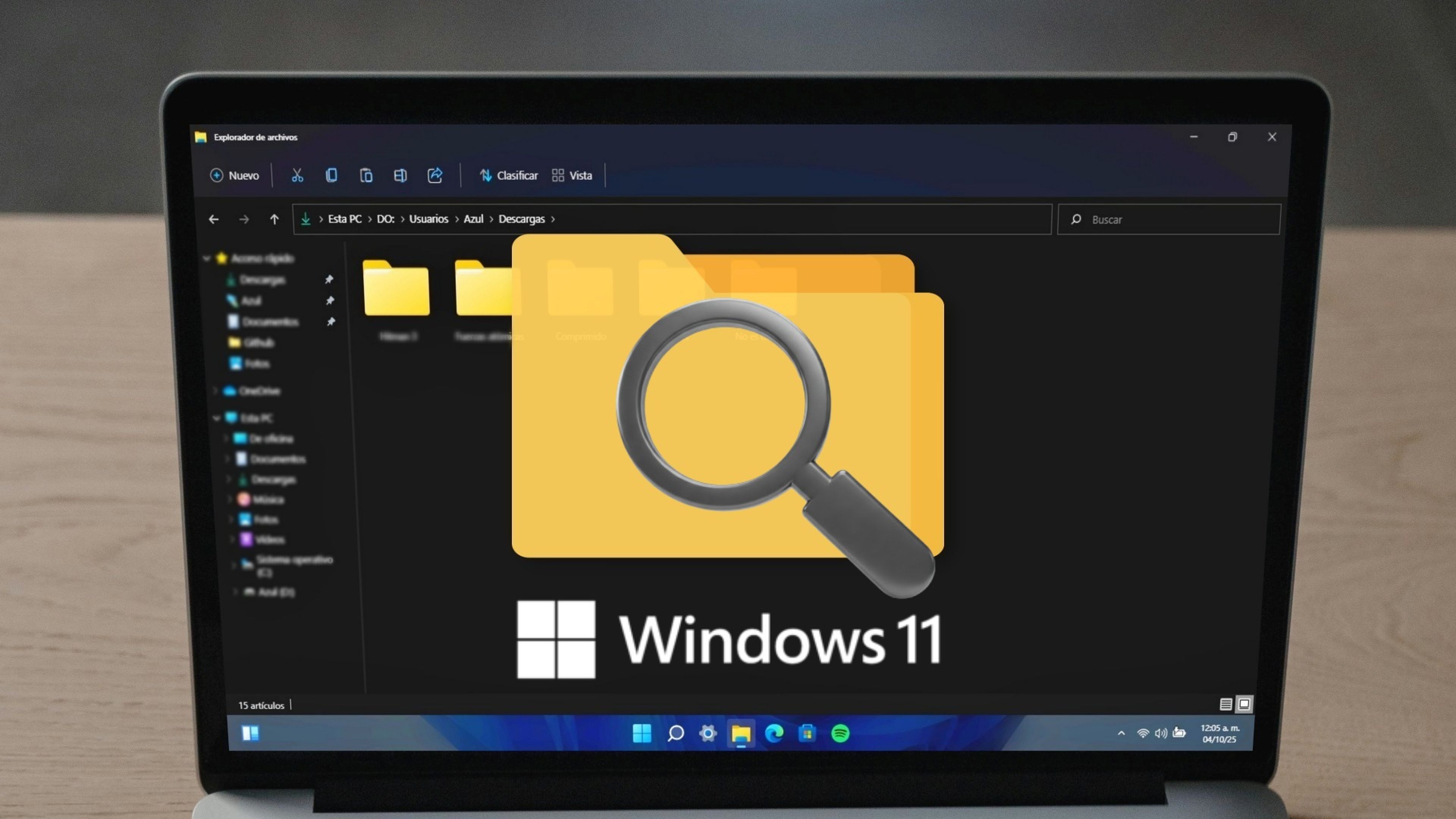Screen dimensions: 1456x819
Task: Click the Share icon in toolbar
Action: pos(435,175)
